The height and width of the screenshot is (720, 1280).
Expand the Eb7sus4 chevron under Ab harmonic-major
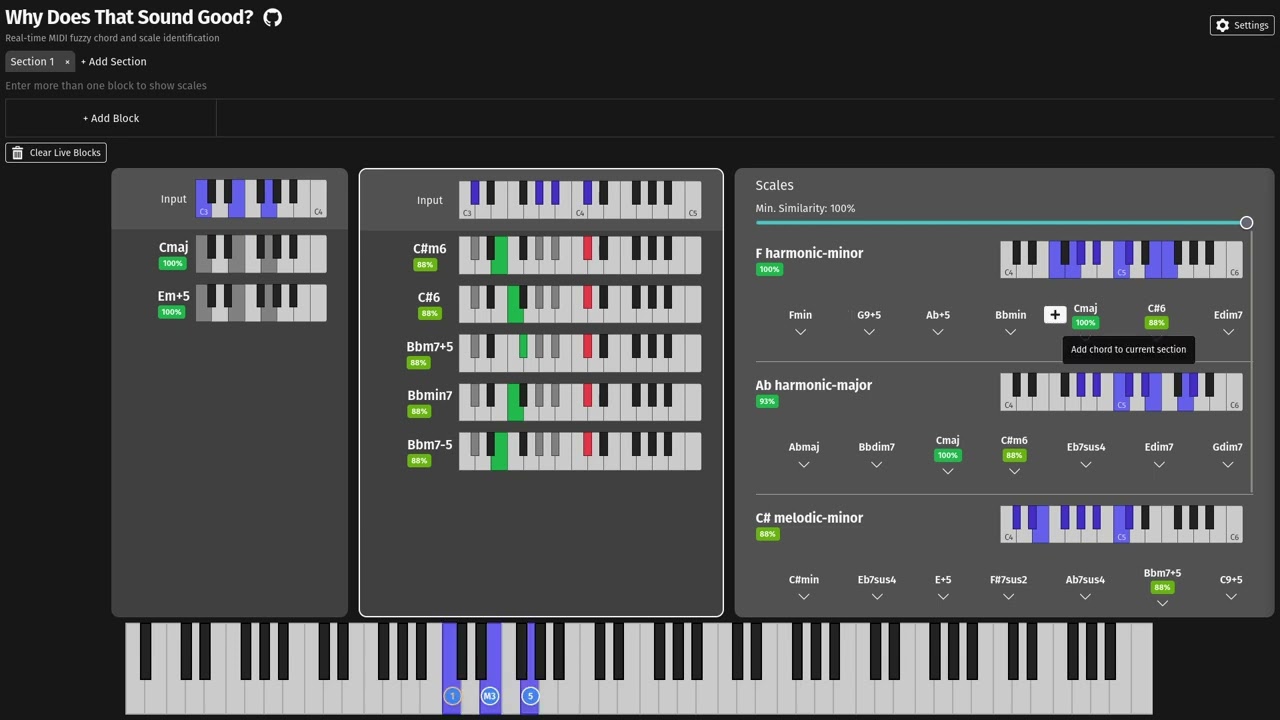[x=1086, y=464]
